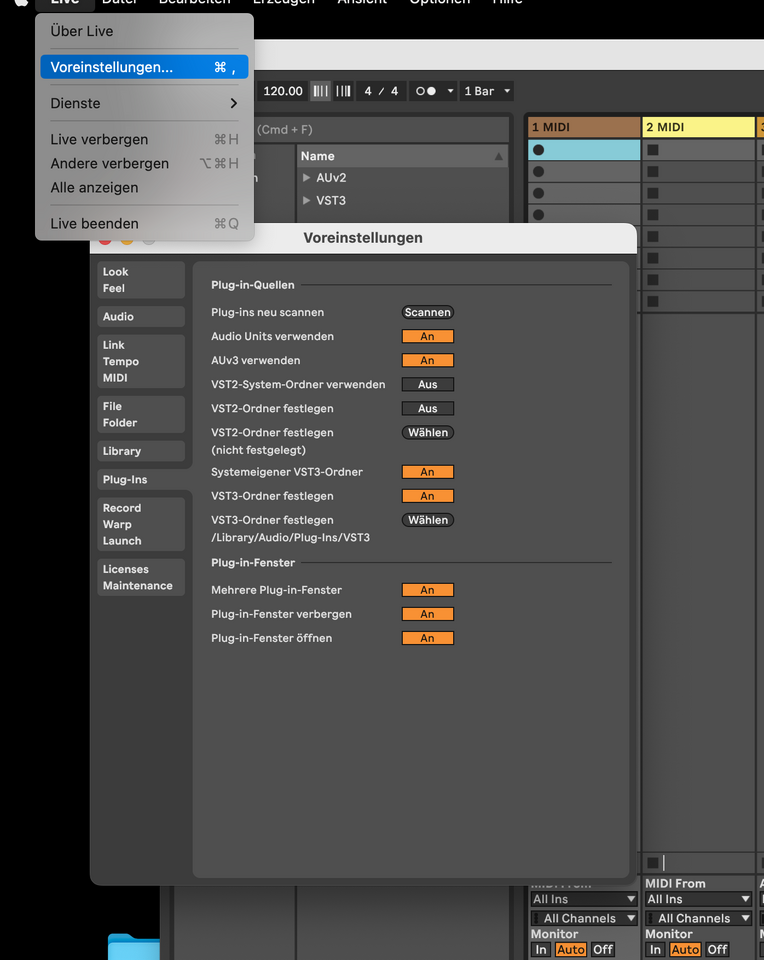Screen dimensions: 764x960
Task: Open the metronome settings dropdown arrow
Action: click(x=451, y=91)
